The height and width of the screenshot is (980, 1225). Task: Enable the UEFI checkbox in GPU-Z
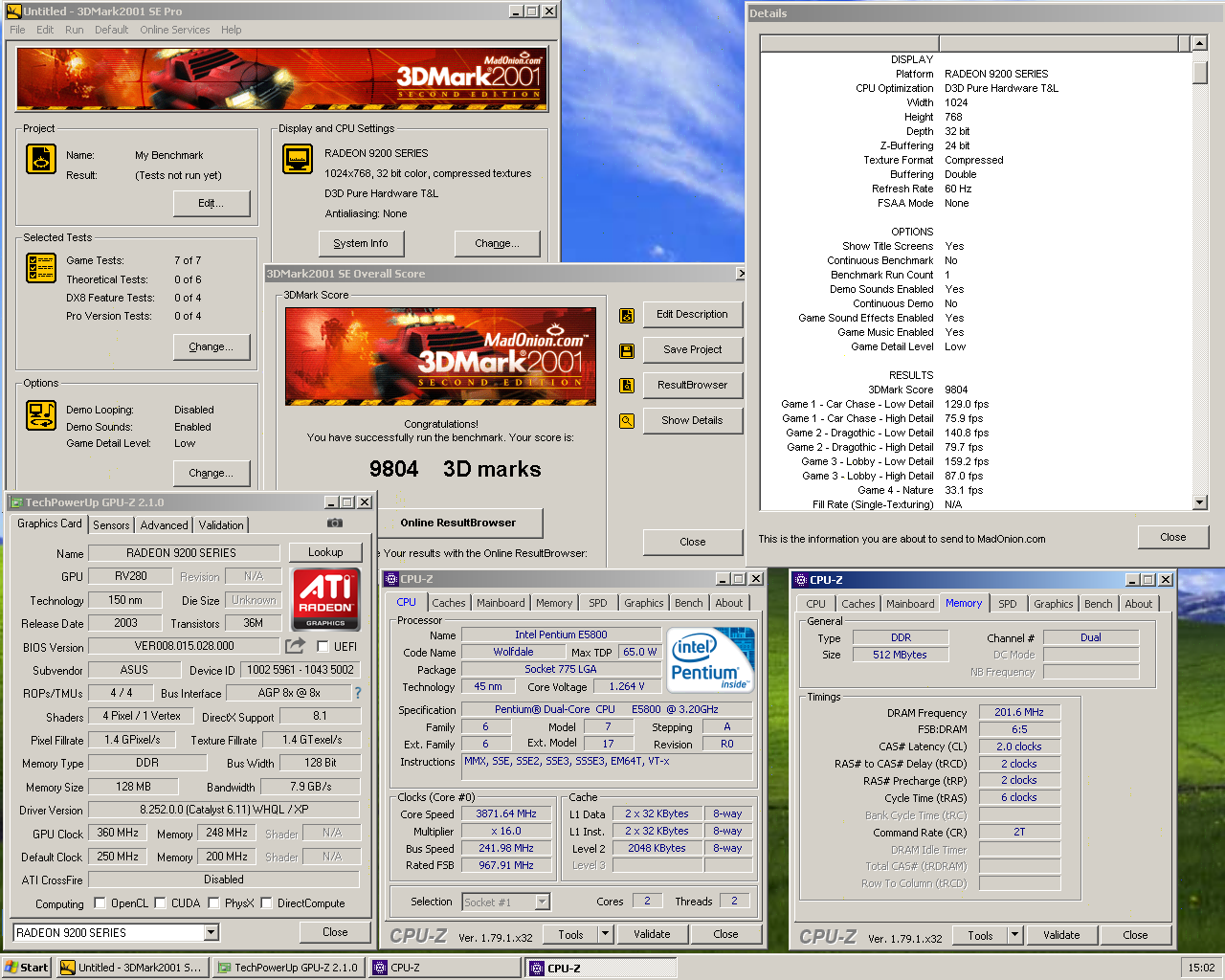[323, 646]
